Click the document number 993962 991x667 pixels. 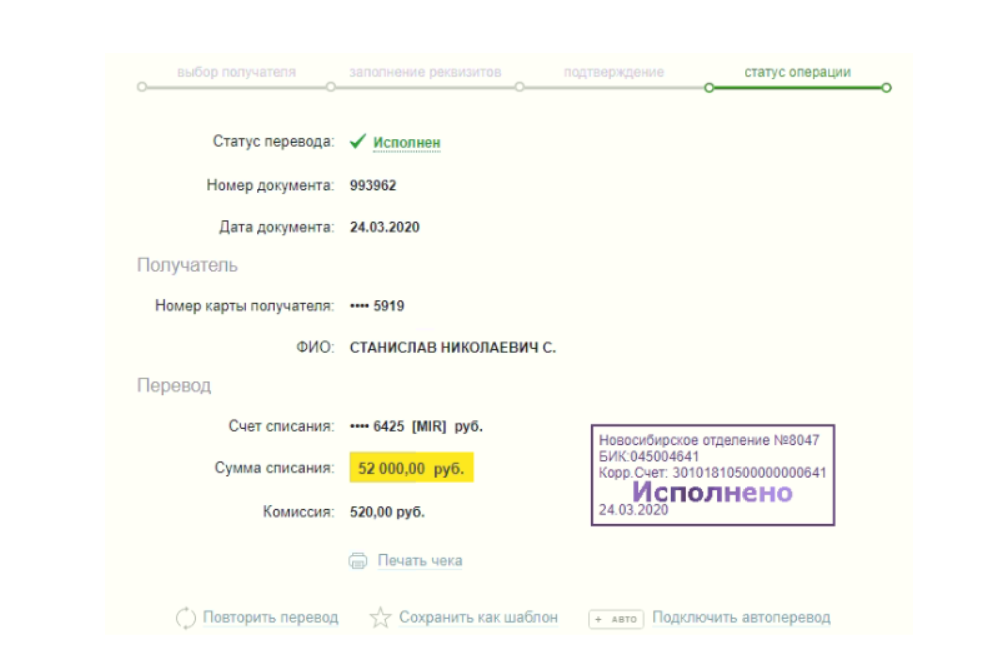tap(373, 185)
